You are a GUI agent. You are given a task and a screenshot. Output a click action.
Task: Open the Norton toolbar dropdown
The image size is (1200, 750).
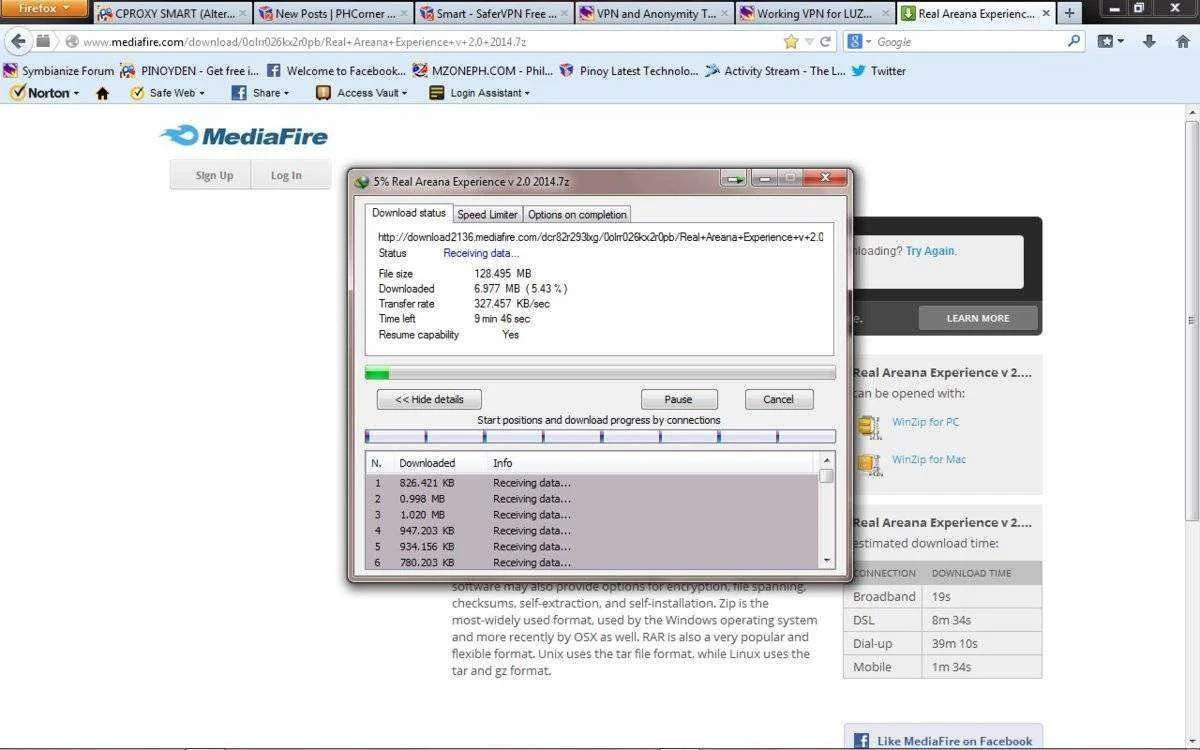tap(45, 93)
